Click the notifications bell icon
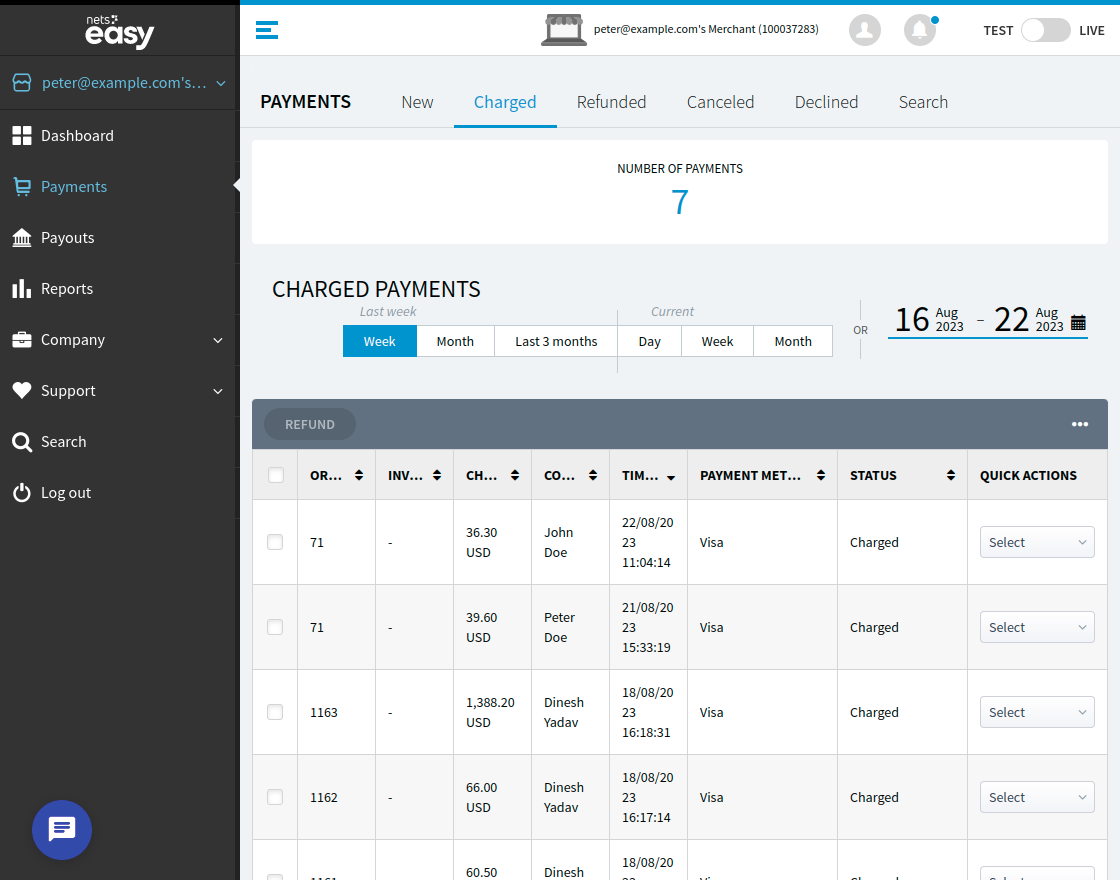 (919, 30)
